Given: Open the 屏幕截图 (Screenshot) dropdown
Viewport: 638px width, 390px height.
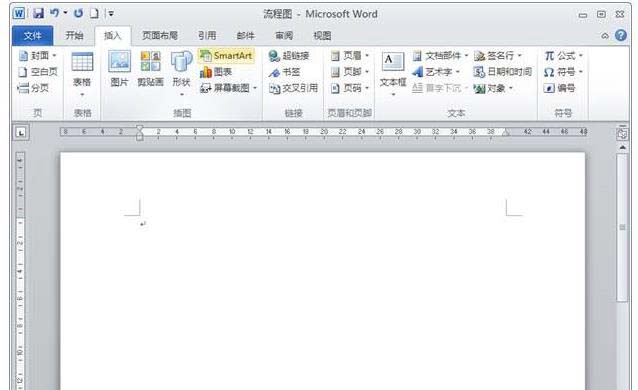Looking at the screenshot, I should [229, 88].
